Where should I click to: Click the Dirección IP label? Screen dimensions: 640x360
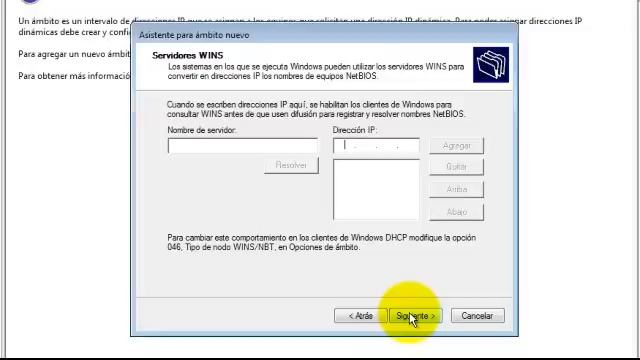tap(355, 130)
